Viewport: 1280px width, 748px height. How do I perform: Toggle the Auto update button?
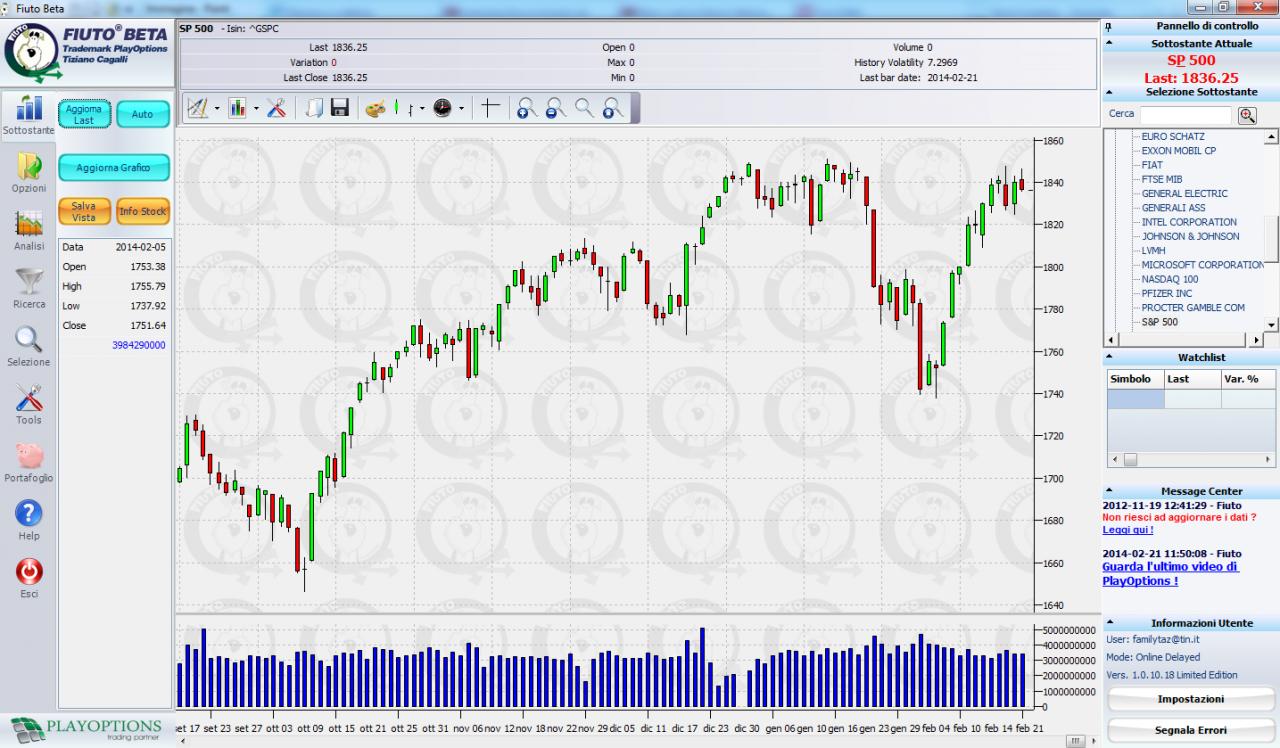pos(143,114)
